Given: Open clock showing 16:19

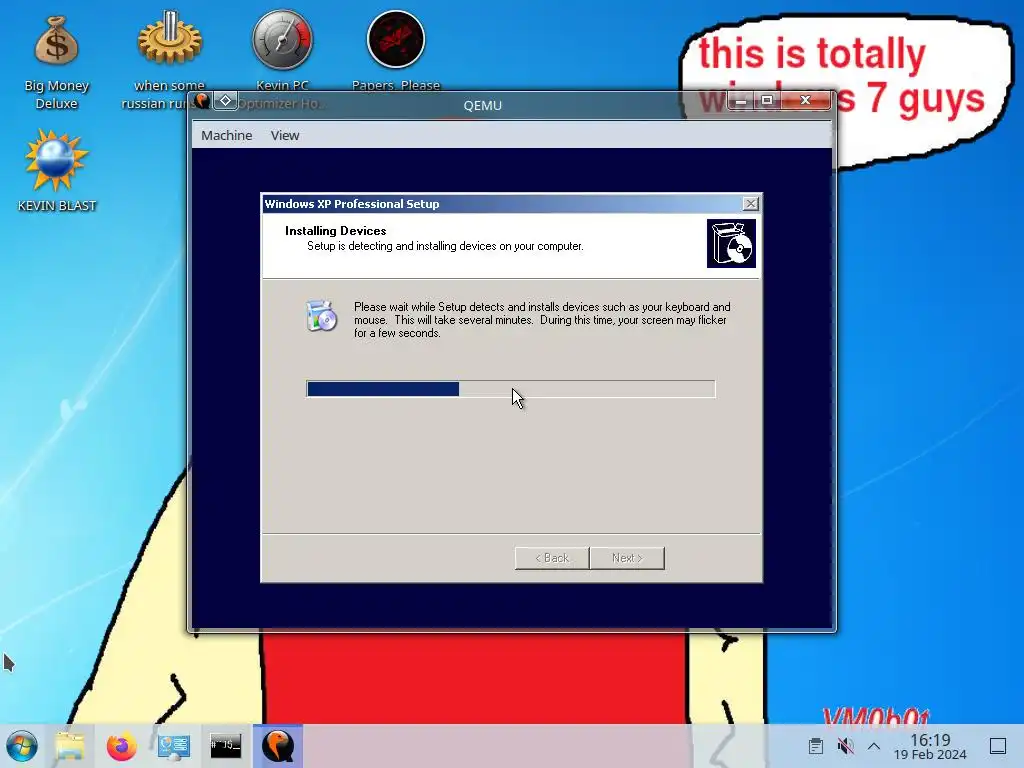Looking at the screenshot, I should click(930, 746).
